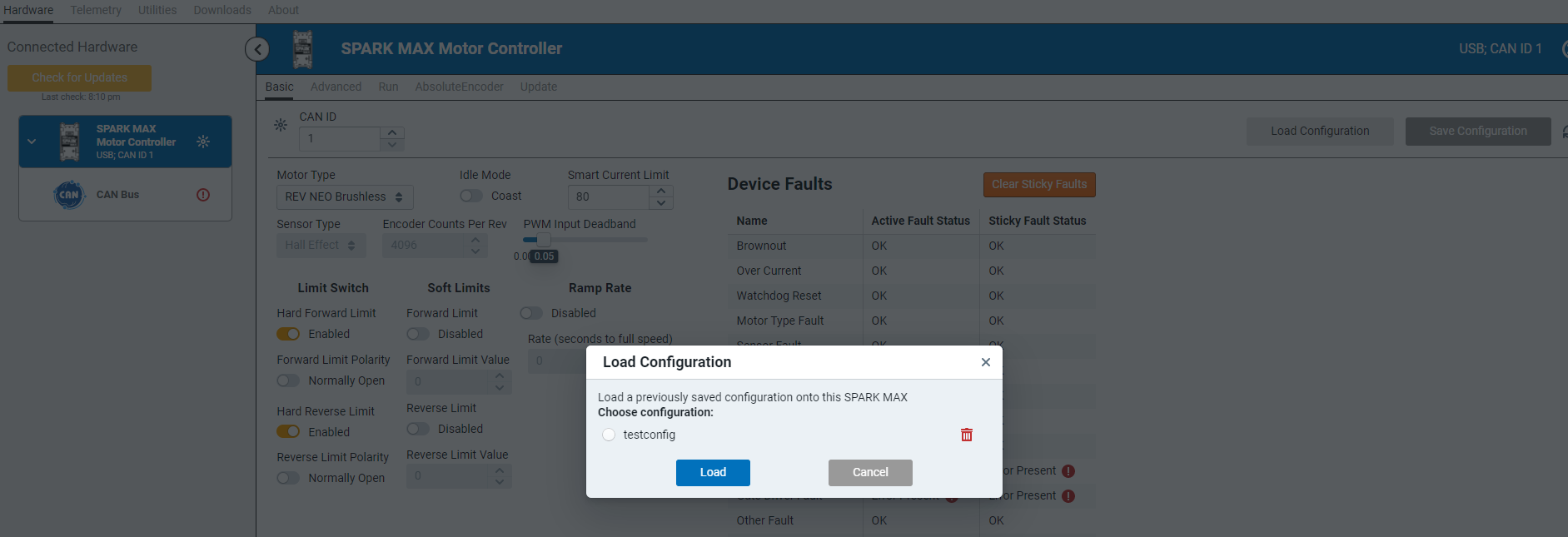Toggle Idle Mode Coast switch

click(x=471, y=196)
